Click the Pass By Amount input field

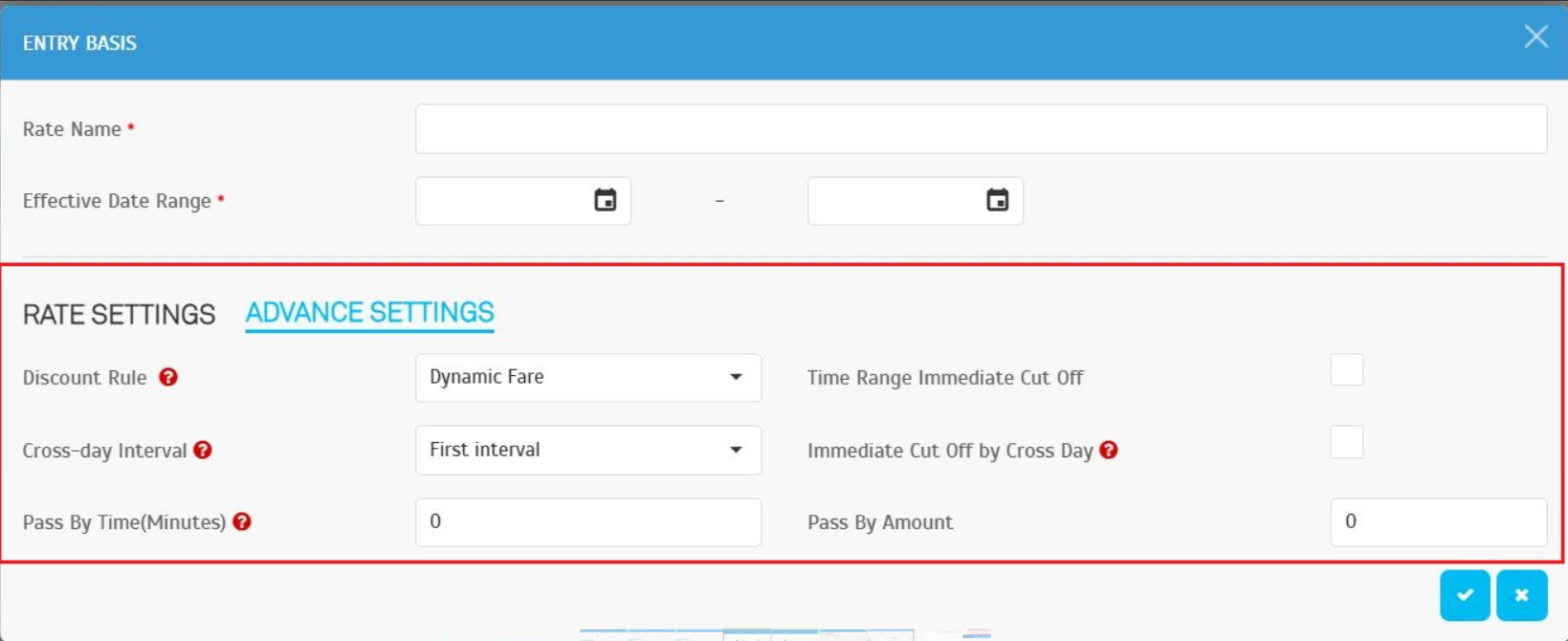coord(1437,521)
